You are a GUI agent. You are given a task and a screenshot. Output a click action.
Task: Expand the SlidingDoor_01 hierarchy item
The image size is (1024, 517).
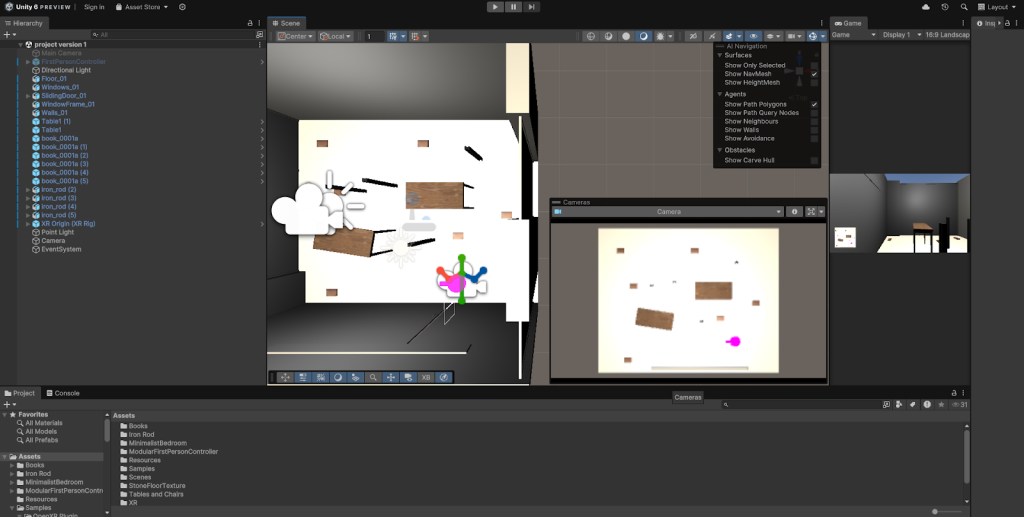28,96
